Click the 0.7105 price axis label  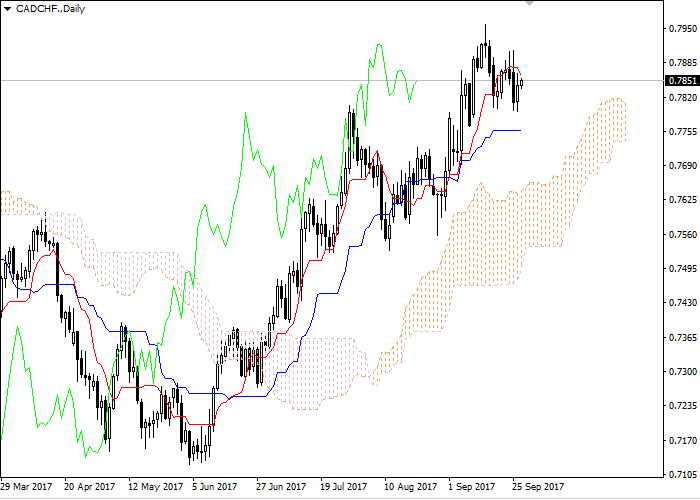(682, 475)
